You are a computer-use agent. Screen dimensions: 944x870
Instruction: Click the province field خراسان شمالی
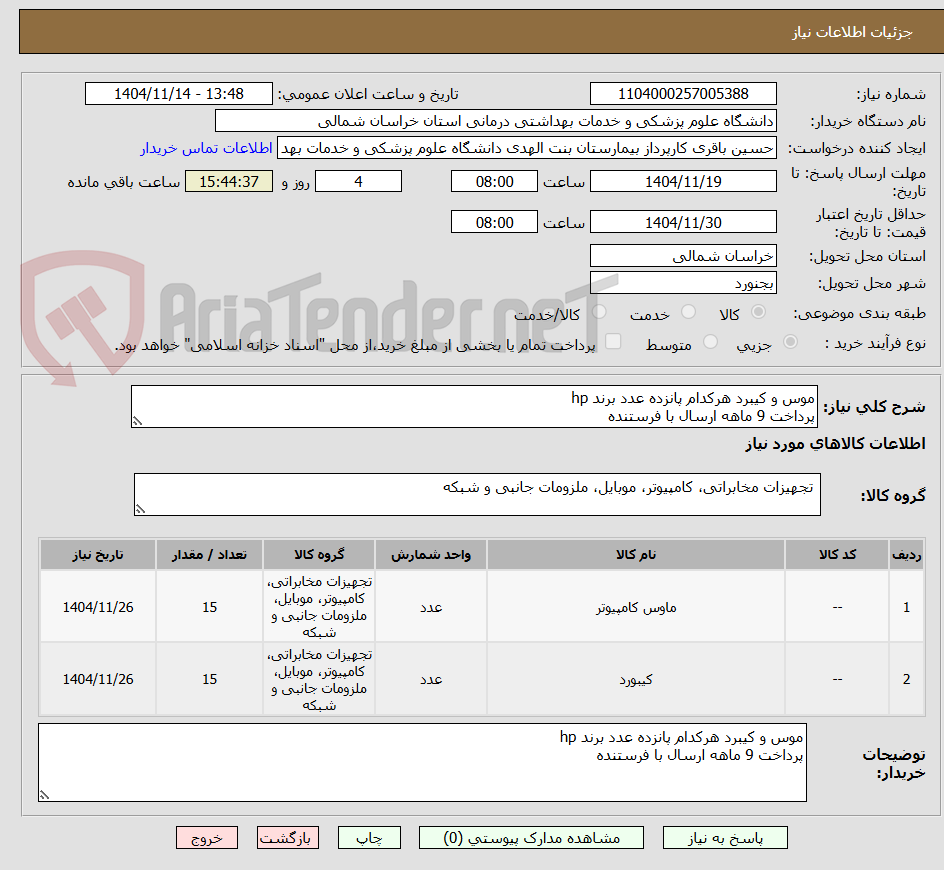coord(683,256)
